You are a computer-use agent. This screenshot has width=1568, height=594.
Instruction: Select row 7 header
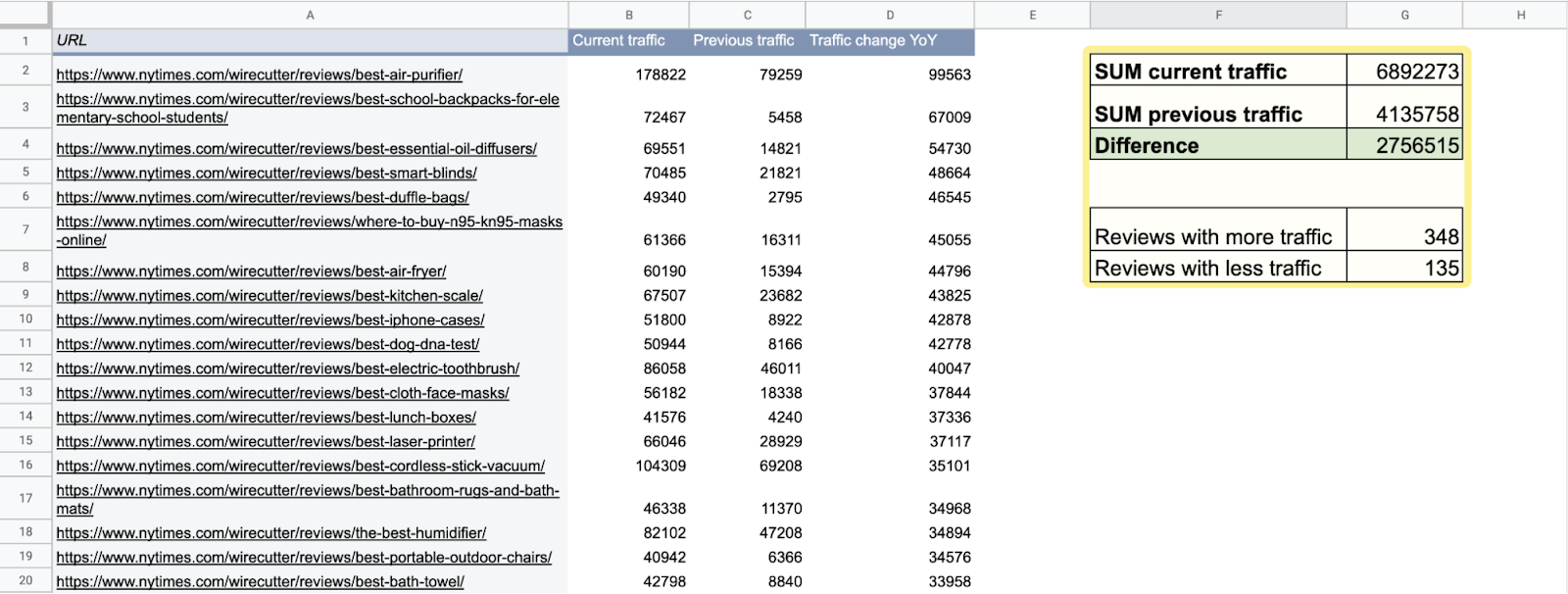click(25, 230)
